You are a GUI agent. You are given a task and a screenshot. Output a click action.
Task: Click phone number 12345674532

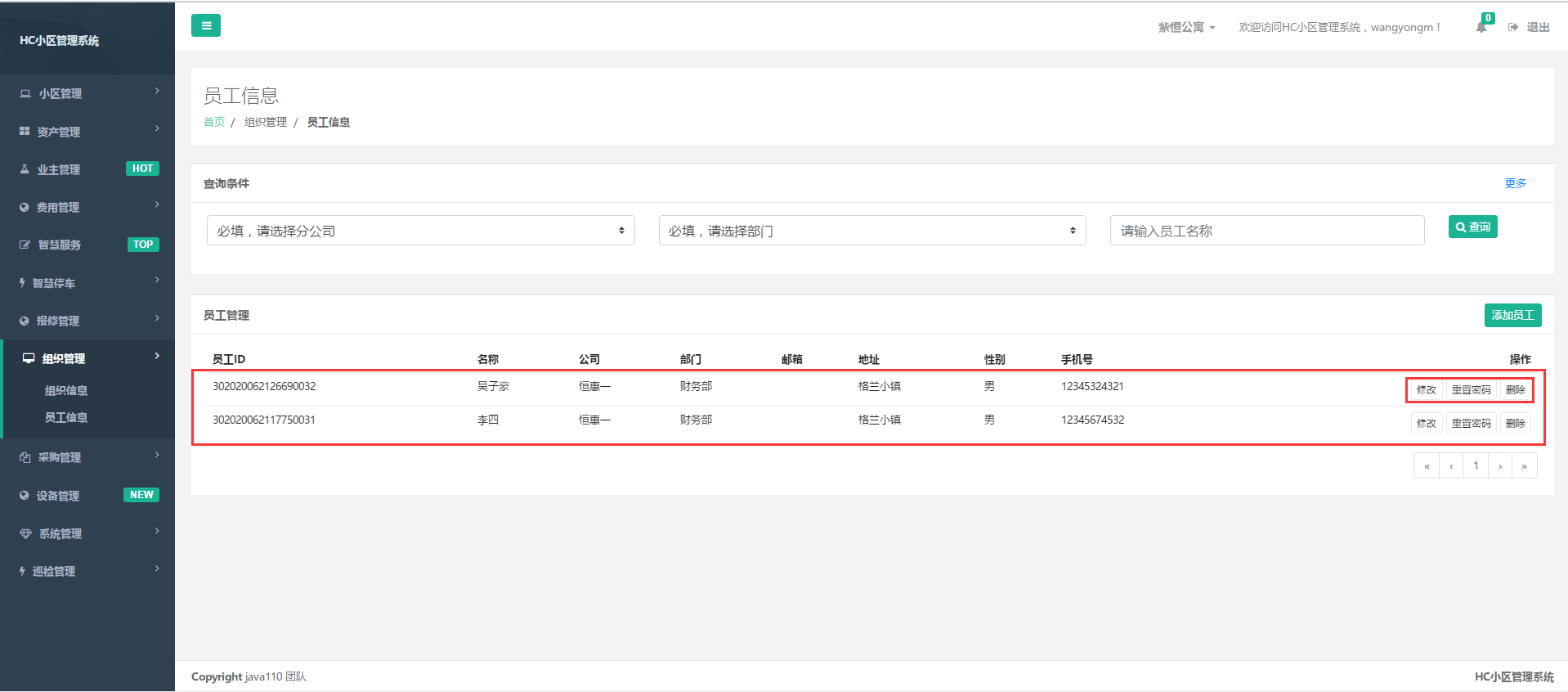(1092, 420)
